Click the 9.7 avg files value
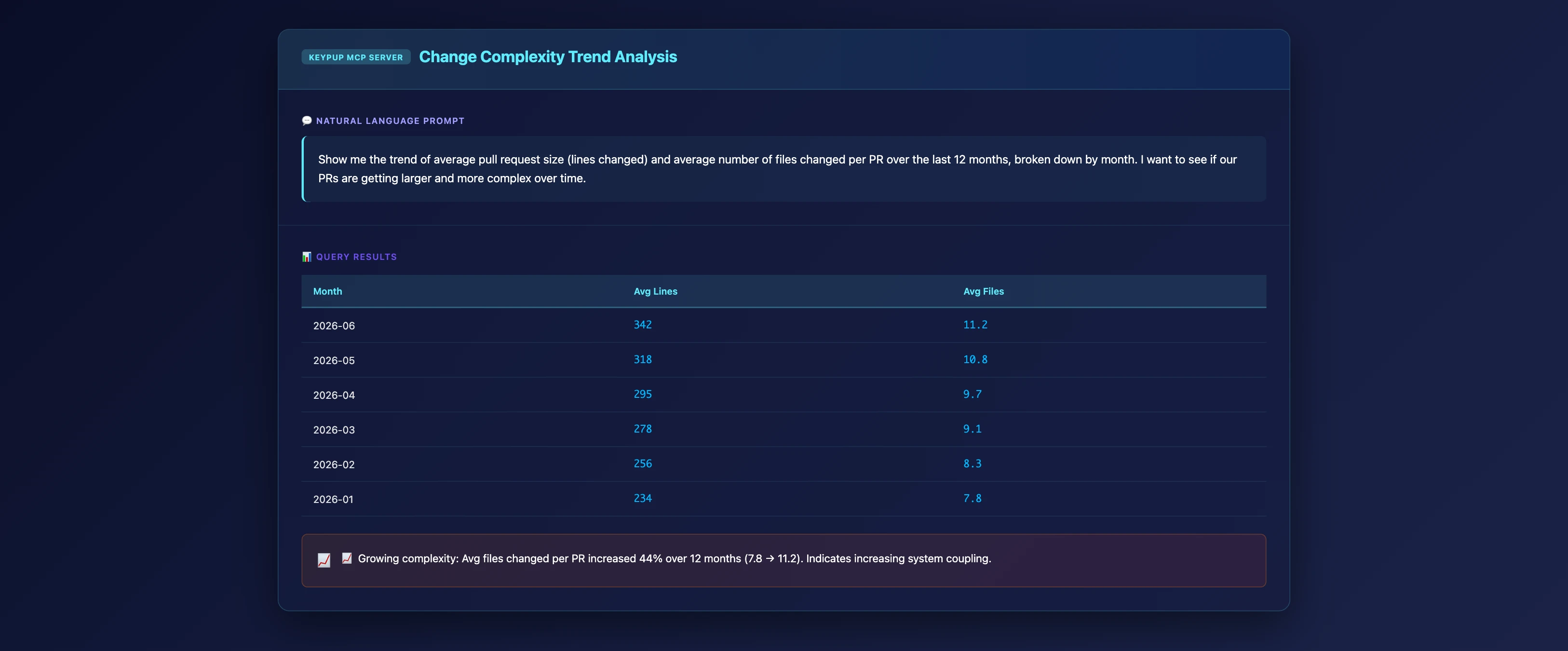The image size is (1568, 651). 972,394
